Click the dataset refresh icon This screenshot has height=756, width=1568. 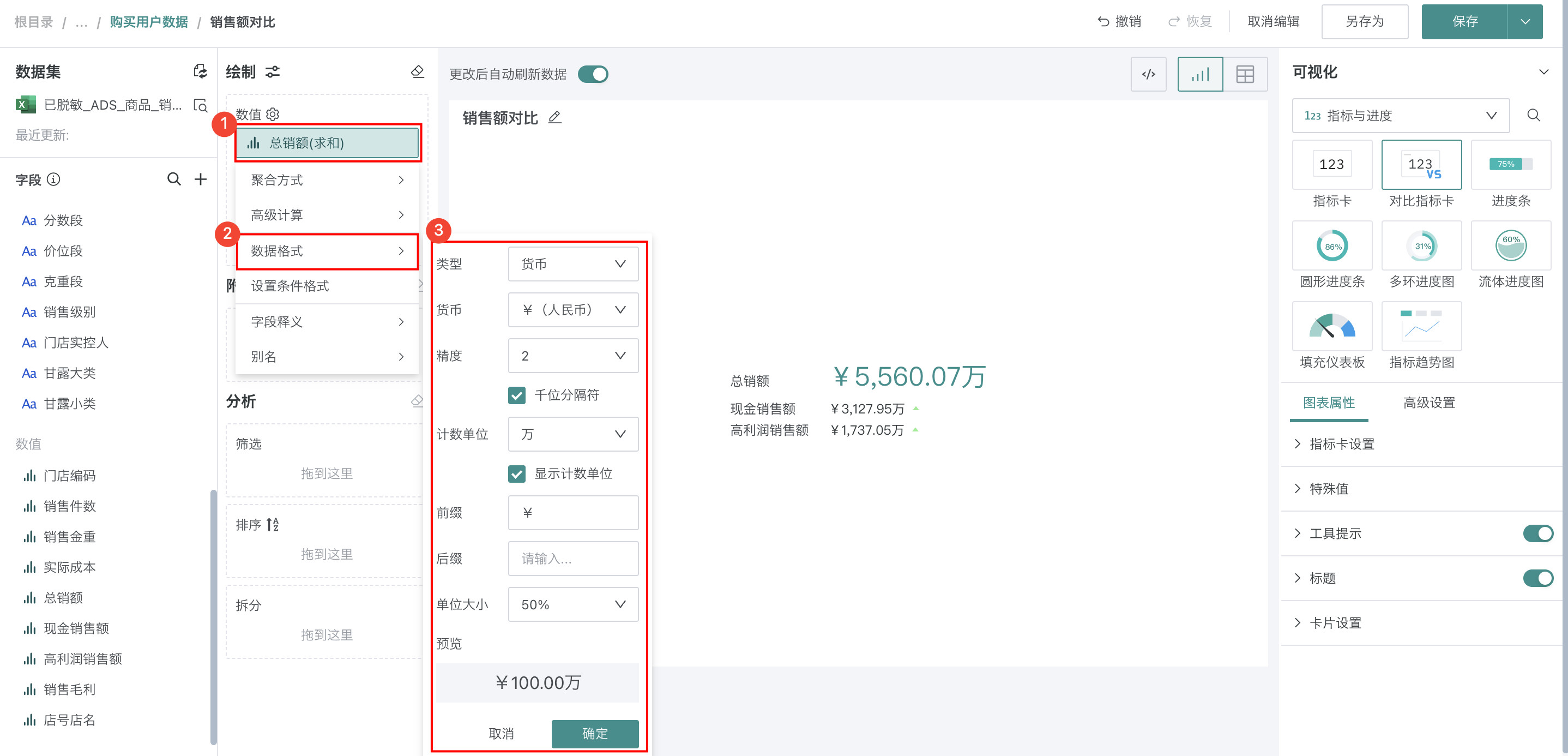click(200, 71)
